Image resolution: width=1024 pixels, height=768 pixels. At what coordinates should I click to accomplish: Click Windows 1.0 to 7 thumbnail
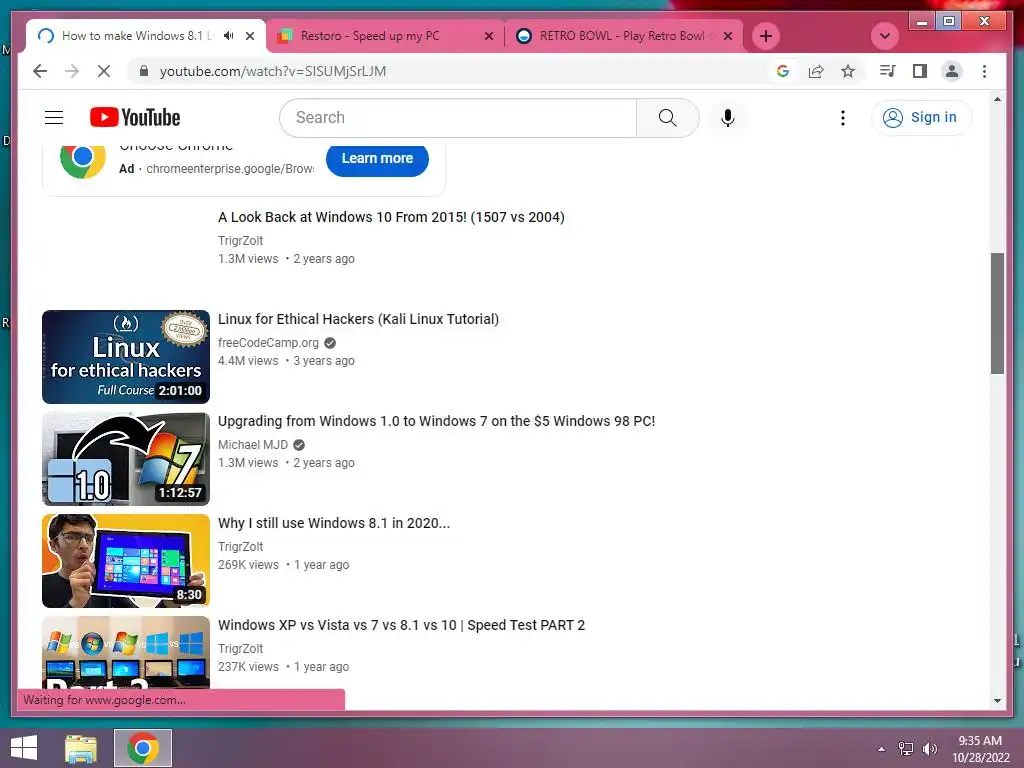(126, 458)
